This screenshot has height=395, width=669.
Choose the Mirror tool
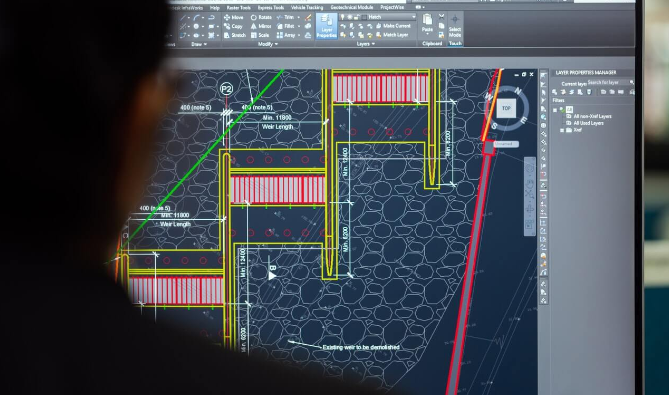[x=261, y=26]
